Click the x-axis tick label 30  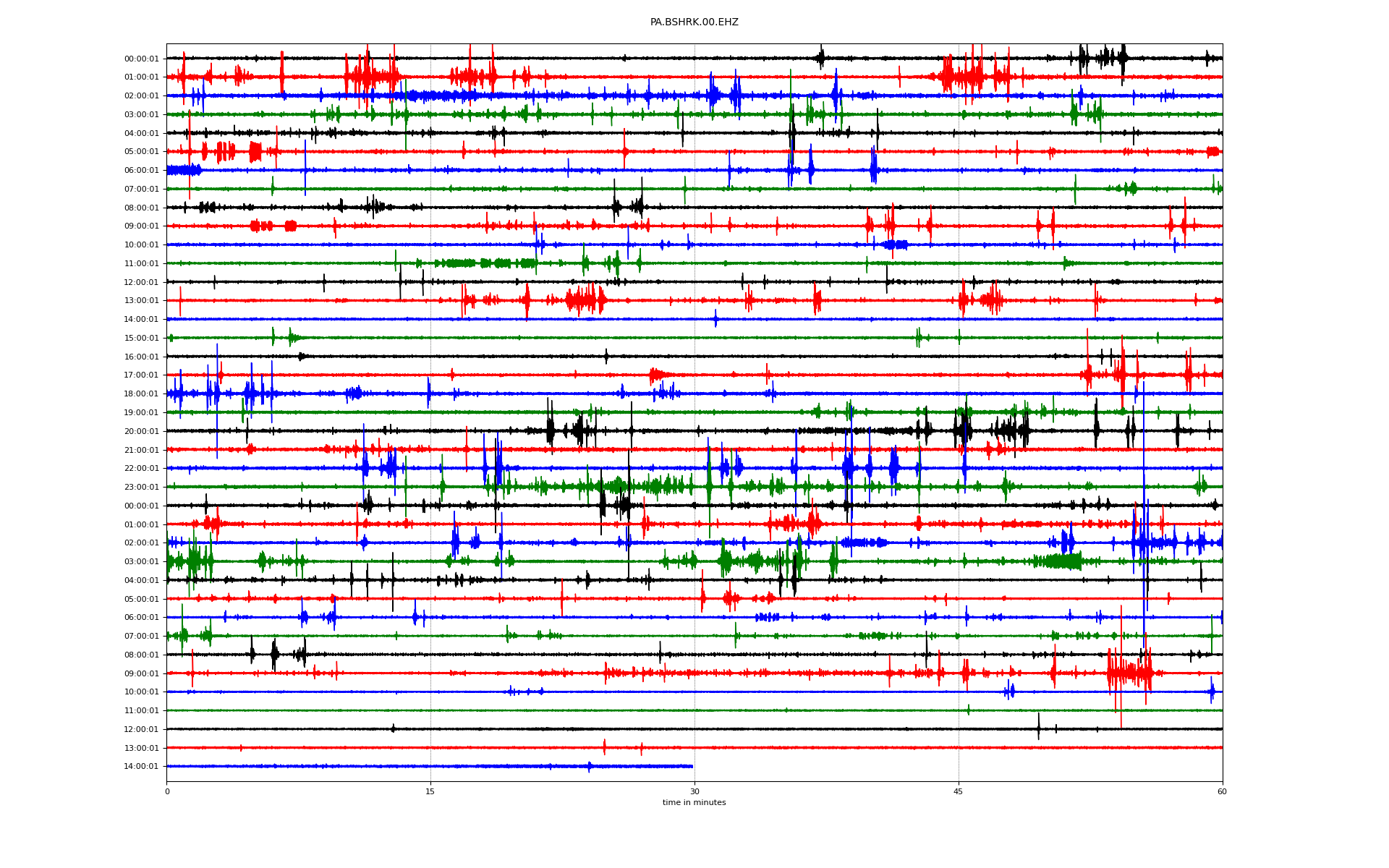point(694,791)
